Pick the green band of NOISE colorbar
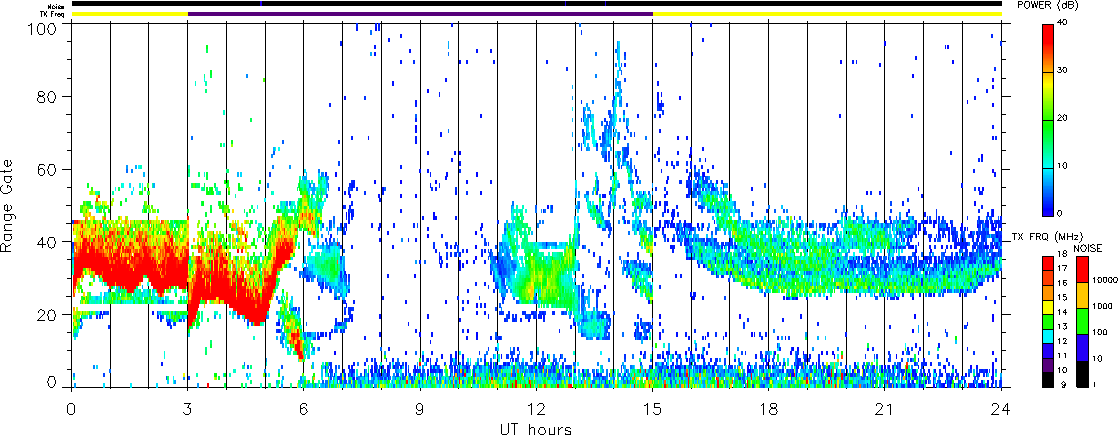The height and width of the screenshot is (435, 1118). [x=1082, y=321]
